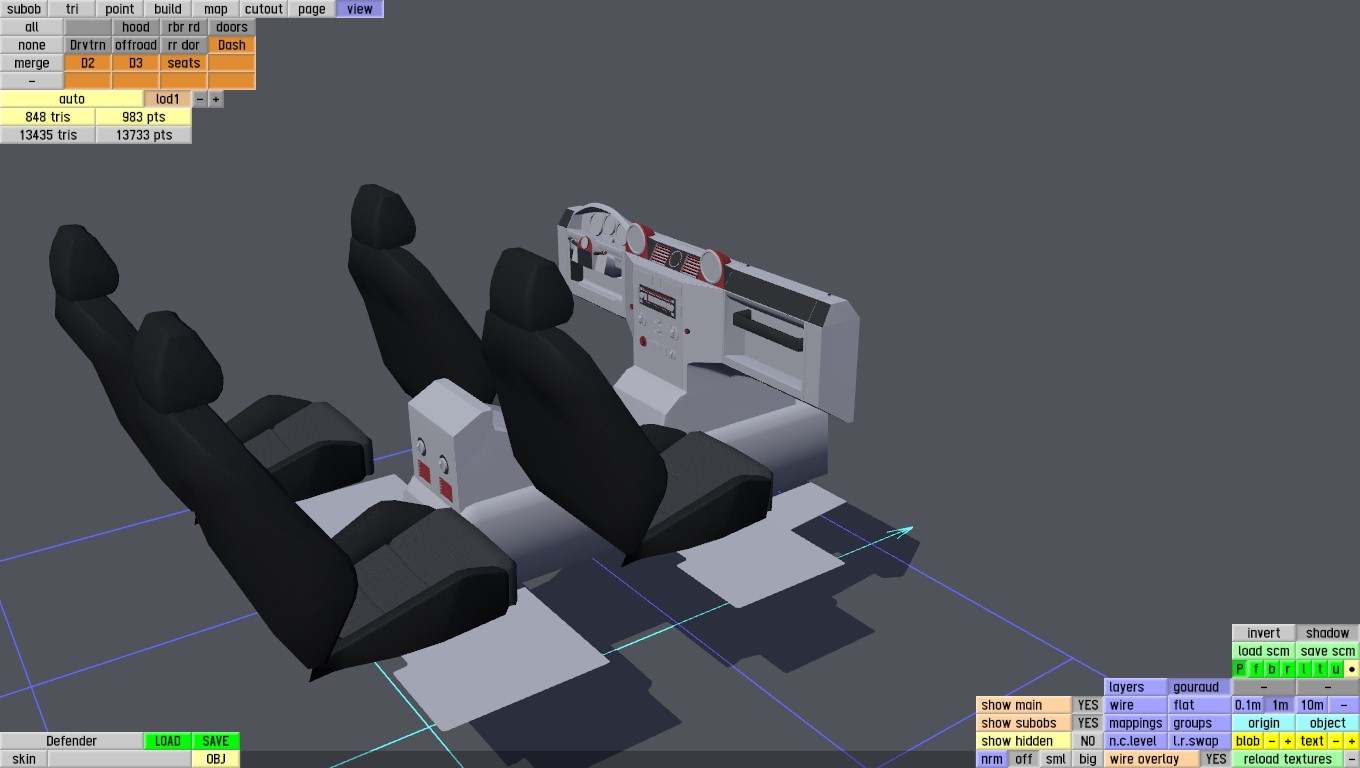The height and width of the screenshot is (768, 1360).
Task: Toggle the D3 subobject
Action: tap(136, 63)
